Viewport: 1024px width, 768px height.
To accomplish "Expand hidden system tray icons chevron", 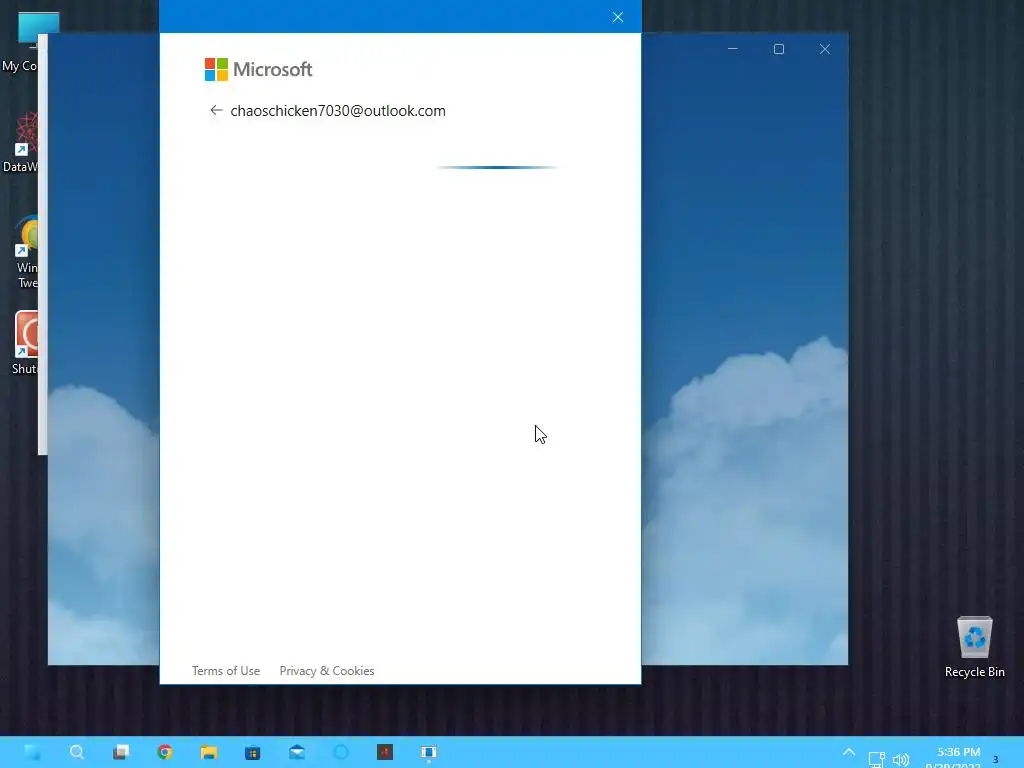I will pyautogui.click(x=848, y=752).
